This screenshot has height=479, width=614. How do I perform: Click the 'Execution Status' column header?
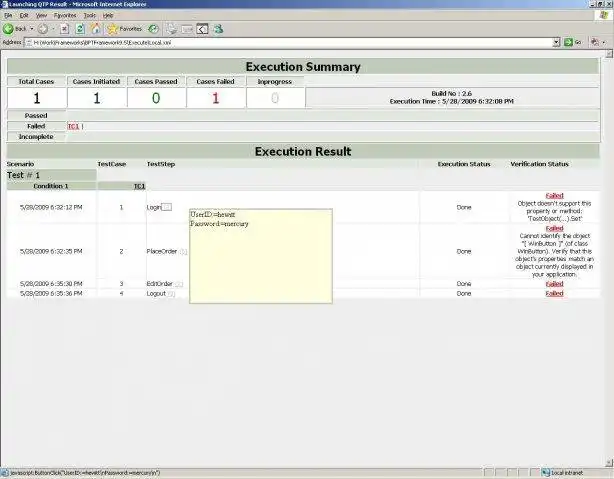(x=464, y=164)
